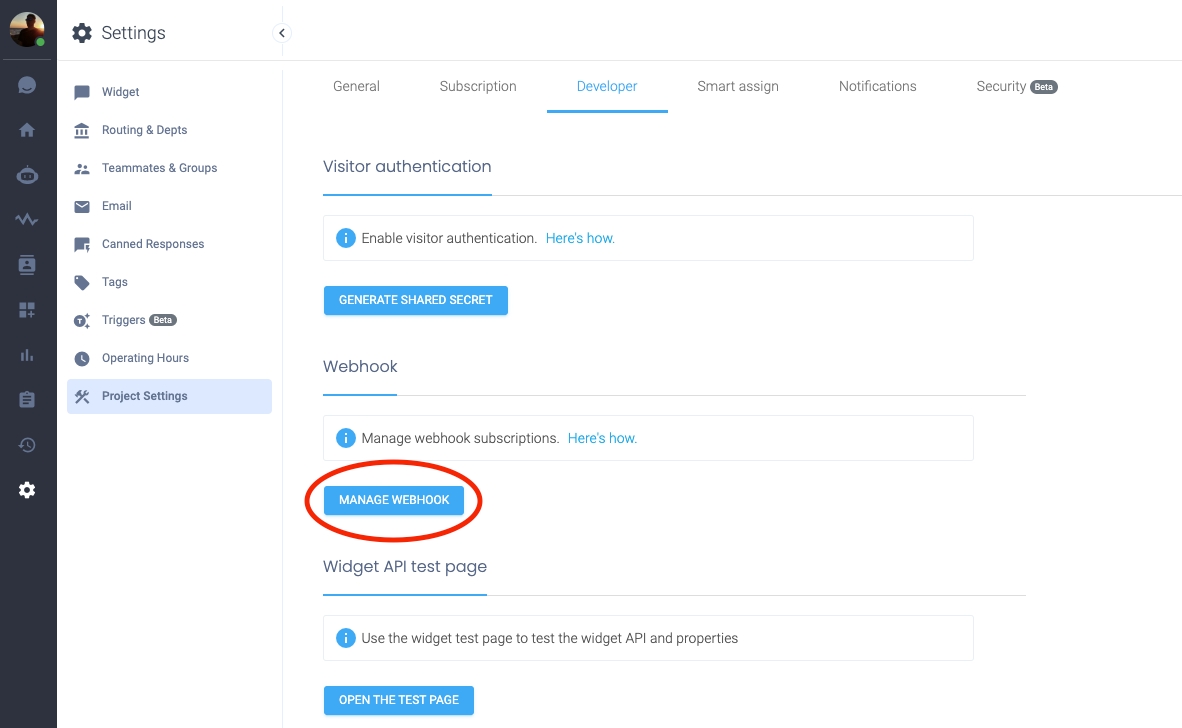Click the Project Settings tools icon

(x=82, y=396)
